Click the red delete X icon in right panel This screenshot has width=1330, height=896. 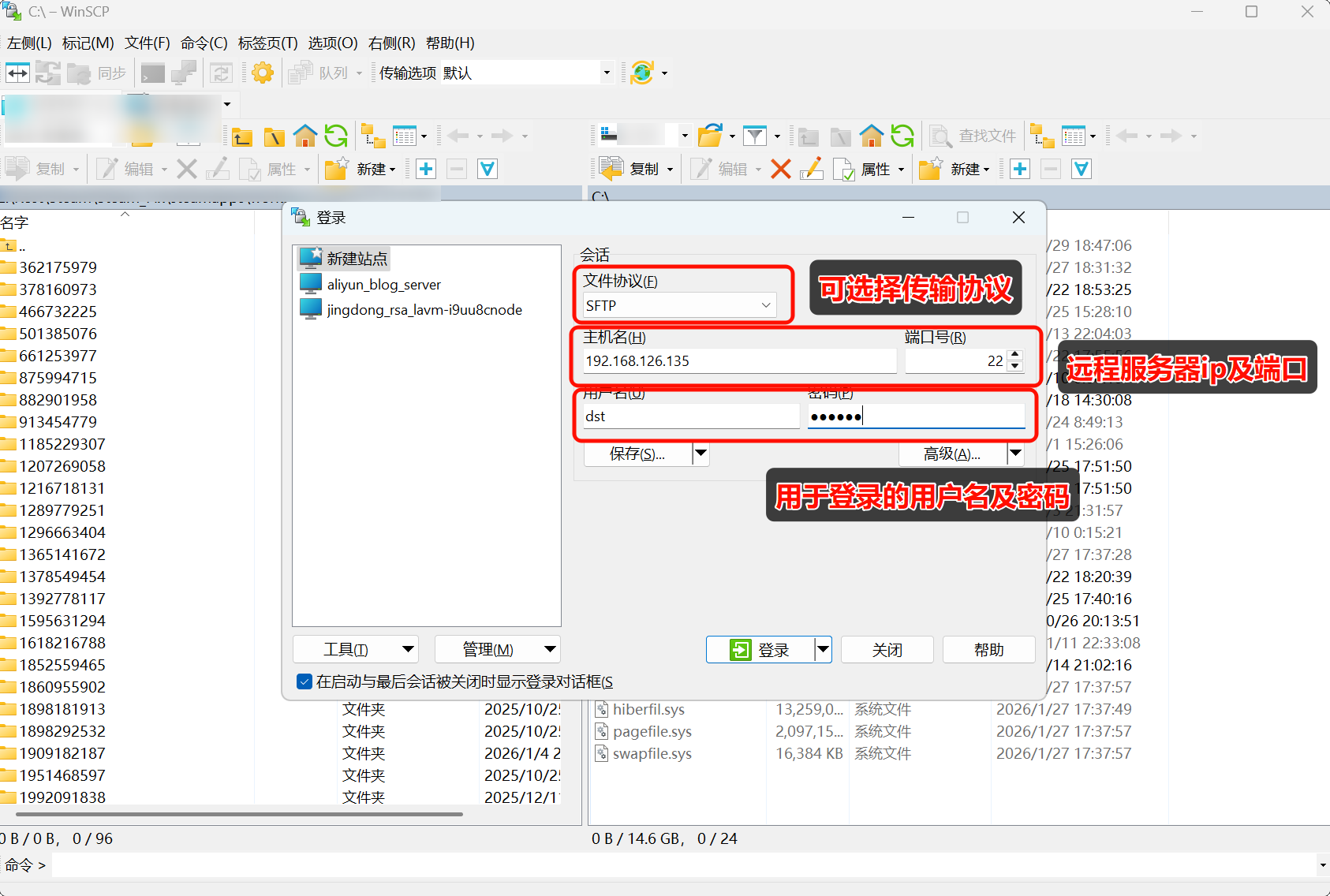coord(780,169)
